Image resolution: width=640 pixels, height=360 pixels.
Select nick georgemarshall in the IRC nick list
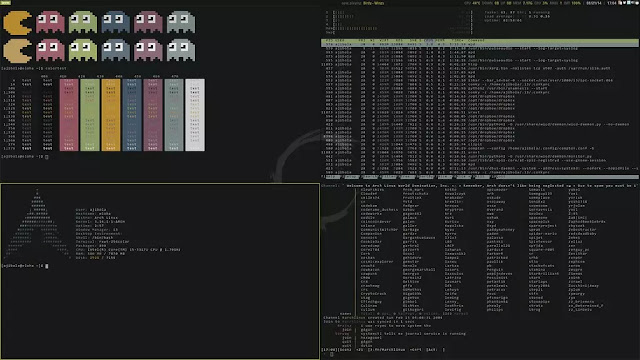tap(419, 269)
